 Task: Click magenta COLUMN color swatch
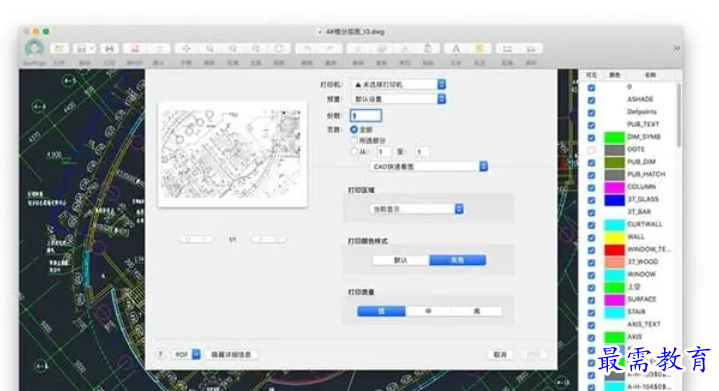pos(614,187)
